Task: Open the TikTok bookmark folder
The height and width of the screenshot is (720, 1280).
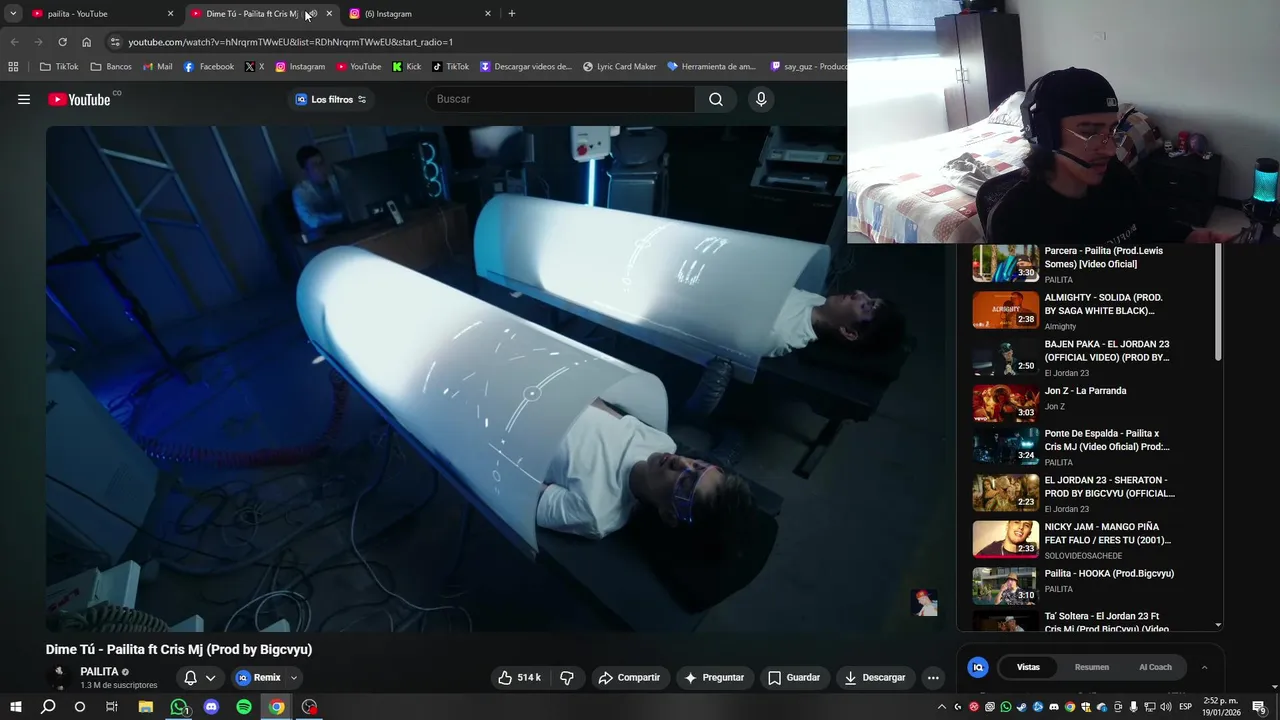Action: (59, 67)
